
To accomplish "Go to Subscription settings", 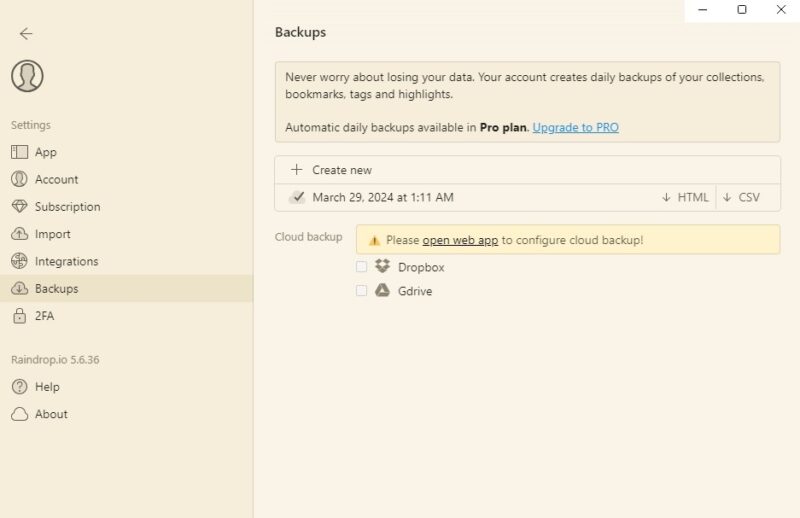I will pyautogui.click(x=127, y=207).
